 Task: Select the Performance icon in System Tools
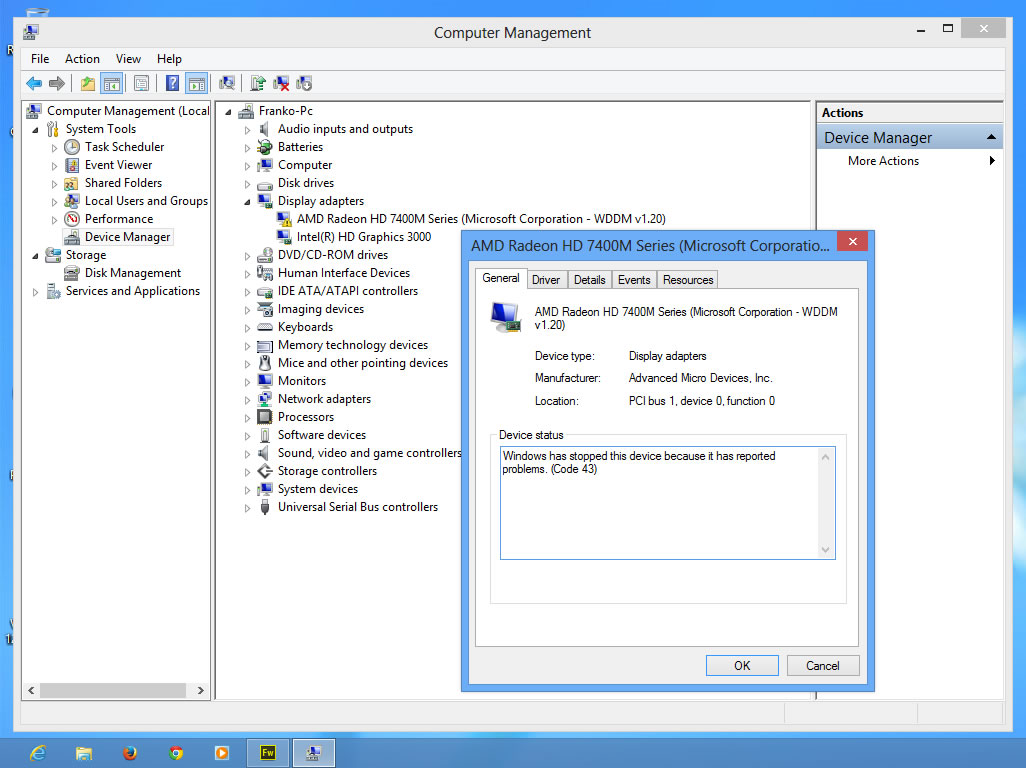point(72,219)
